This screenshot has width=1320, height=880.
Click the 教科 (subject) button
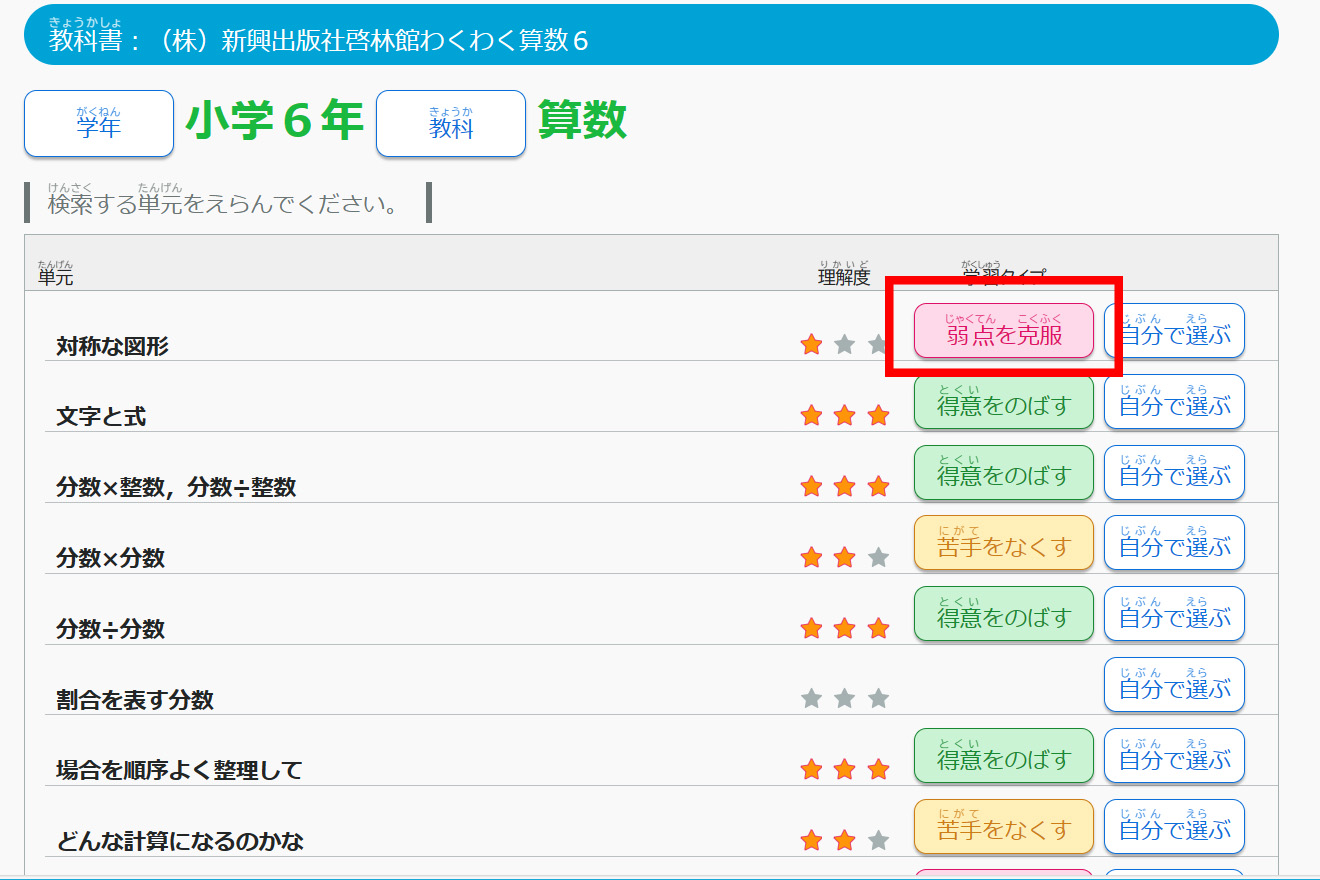pyautogui.click(x=451, y=124)
